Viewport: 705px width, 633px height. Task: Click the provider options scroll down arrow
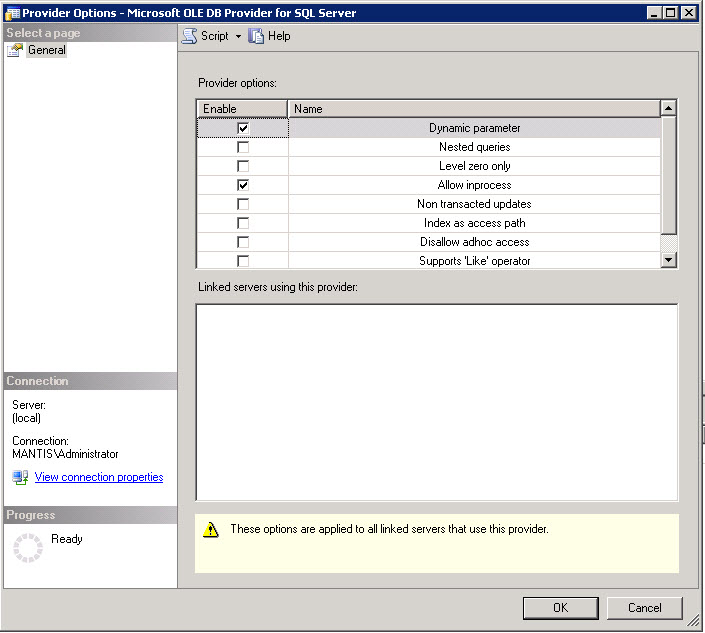(x=669, y=259)
